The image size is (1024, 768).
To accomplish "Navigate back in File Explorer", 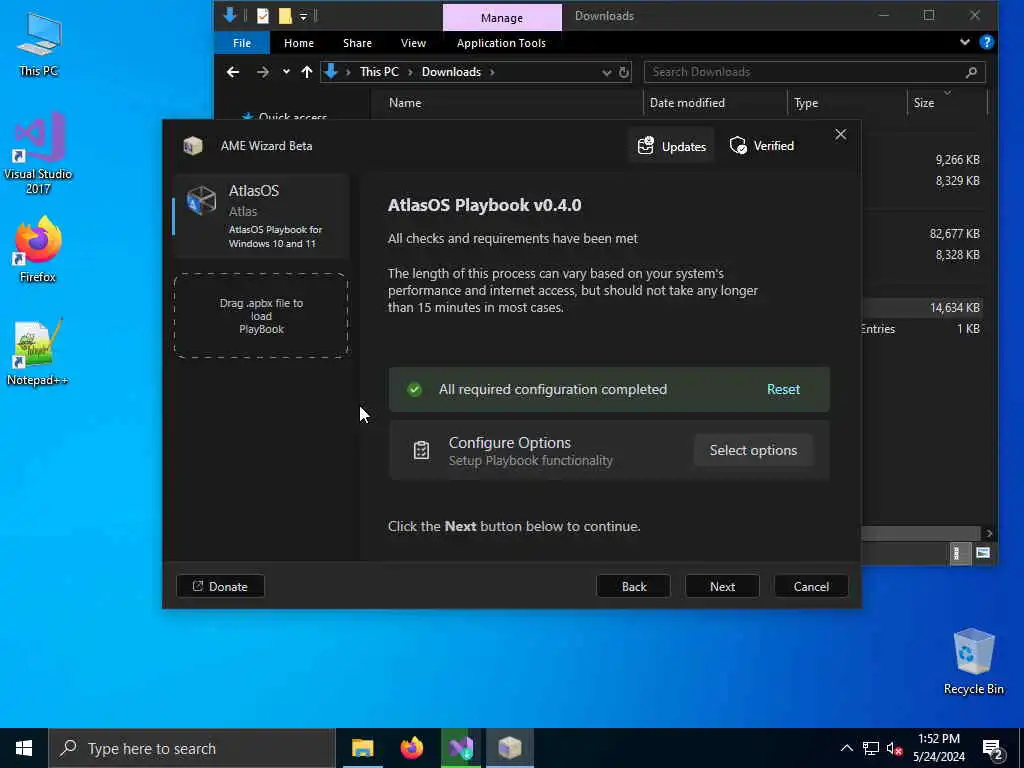I will 232,72.
